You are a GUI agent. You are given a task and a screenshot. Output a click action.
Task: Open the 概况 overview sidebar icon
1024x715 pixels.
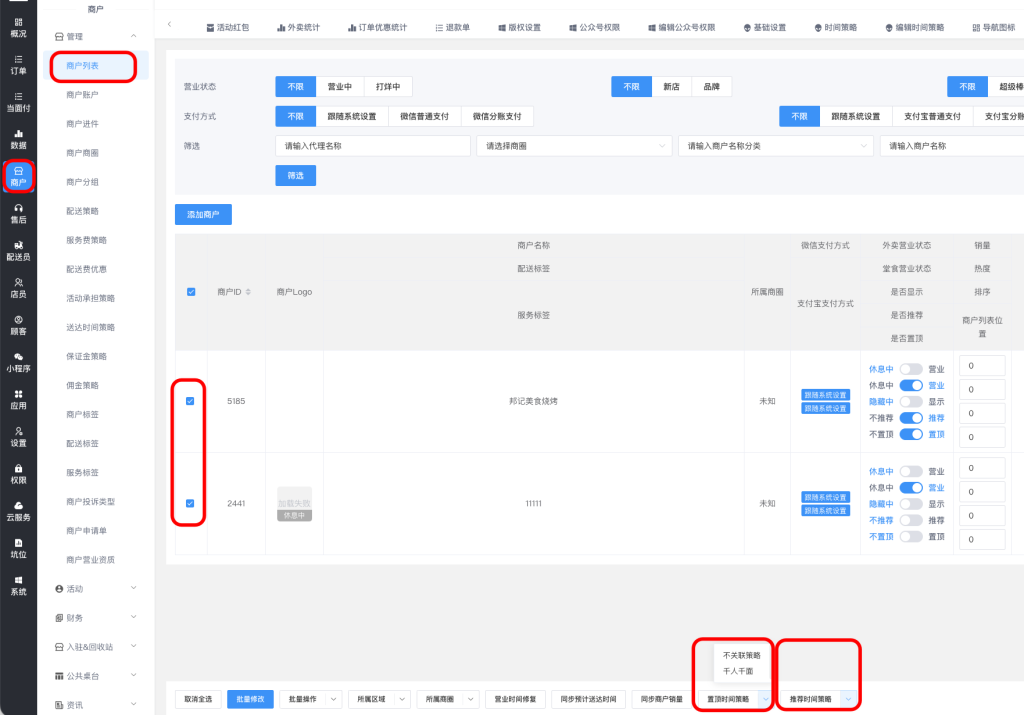tap(18, 27)
